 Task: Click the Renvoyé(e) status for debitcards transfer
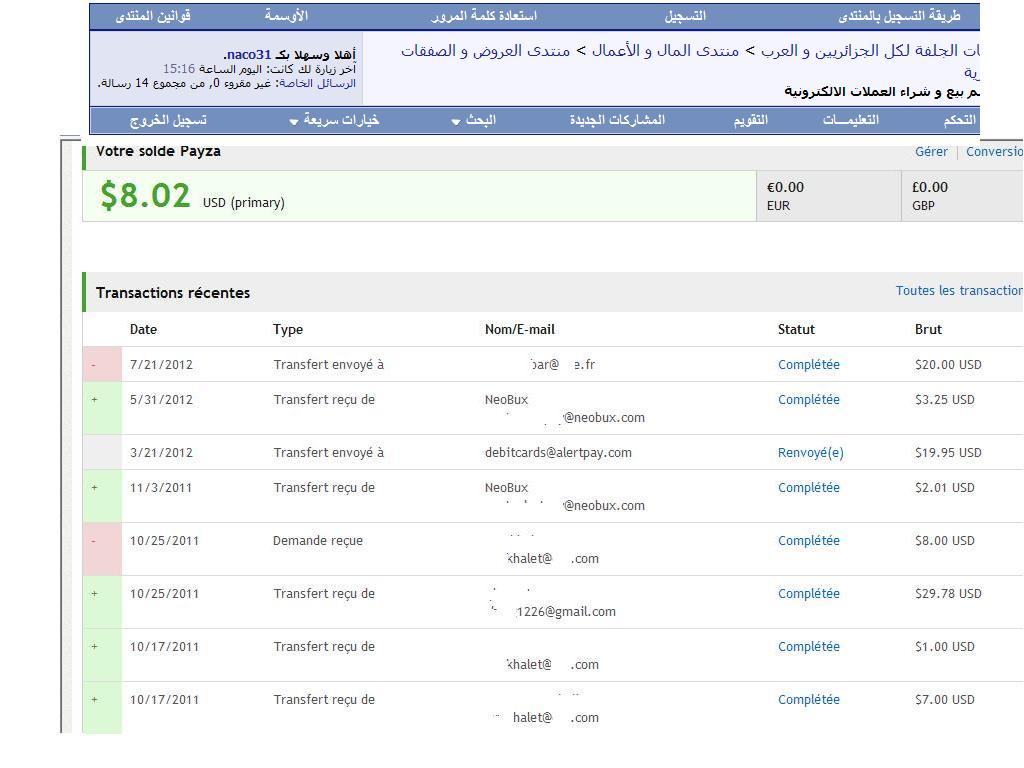(x=810, y=453)
